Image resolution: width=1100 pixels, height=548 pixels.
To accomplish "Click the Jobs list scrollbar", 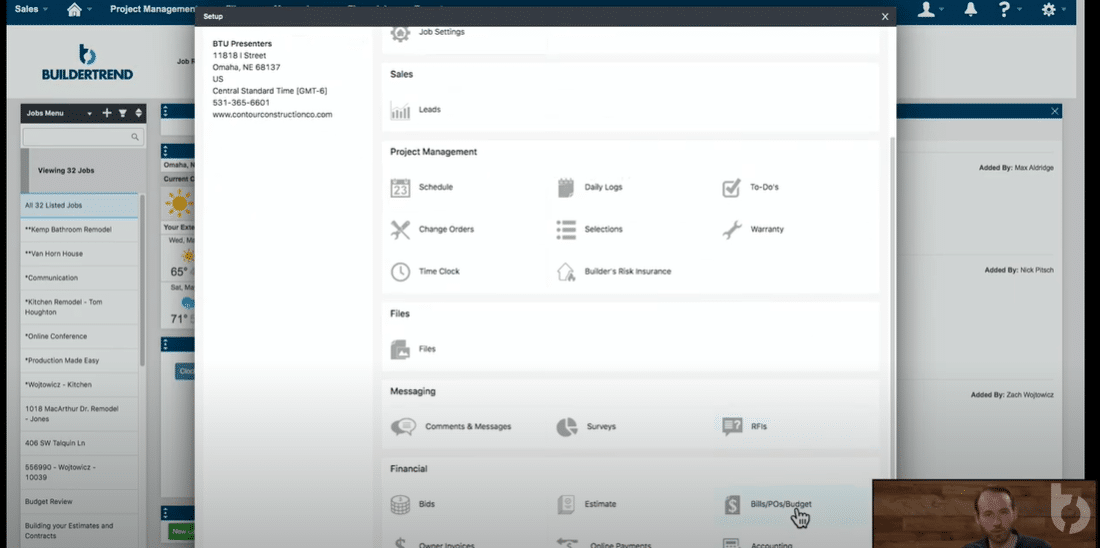I will click(142, 281).
